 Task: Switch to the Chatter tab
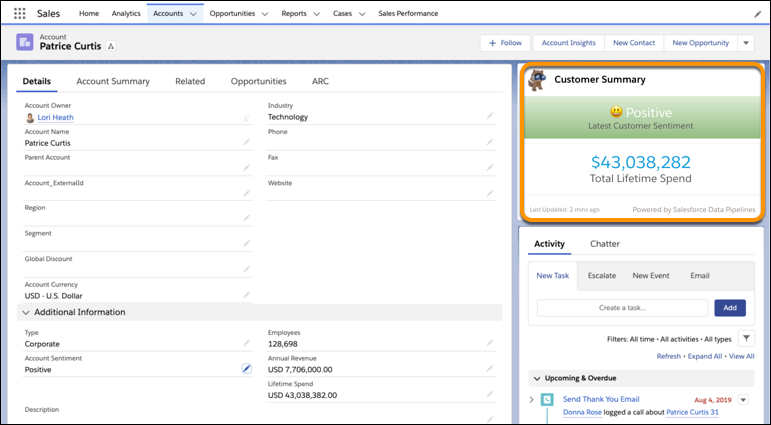(x=605, y=243)
